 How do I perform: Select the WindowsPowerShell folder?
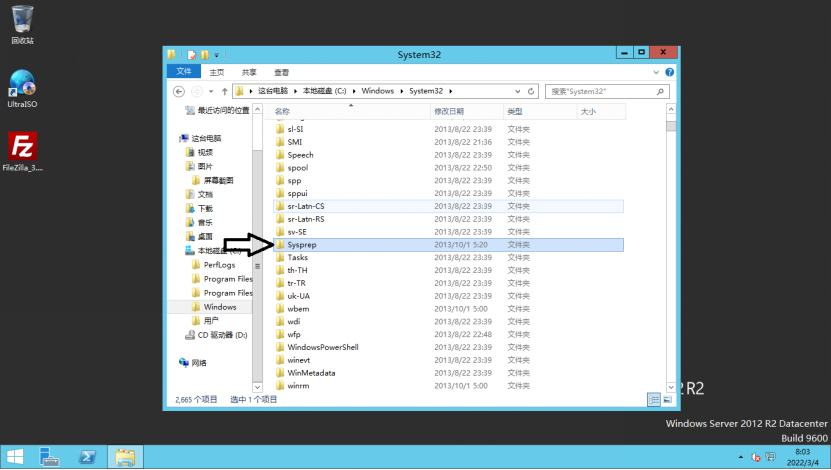coord(448,347)
